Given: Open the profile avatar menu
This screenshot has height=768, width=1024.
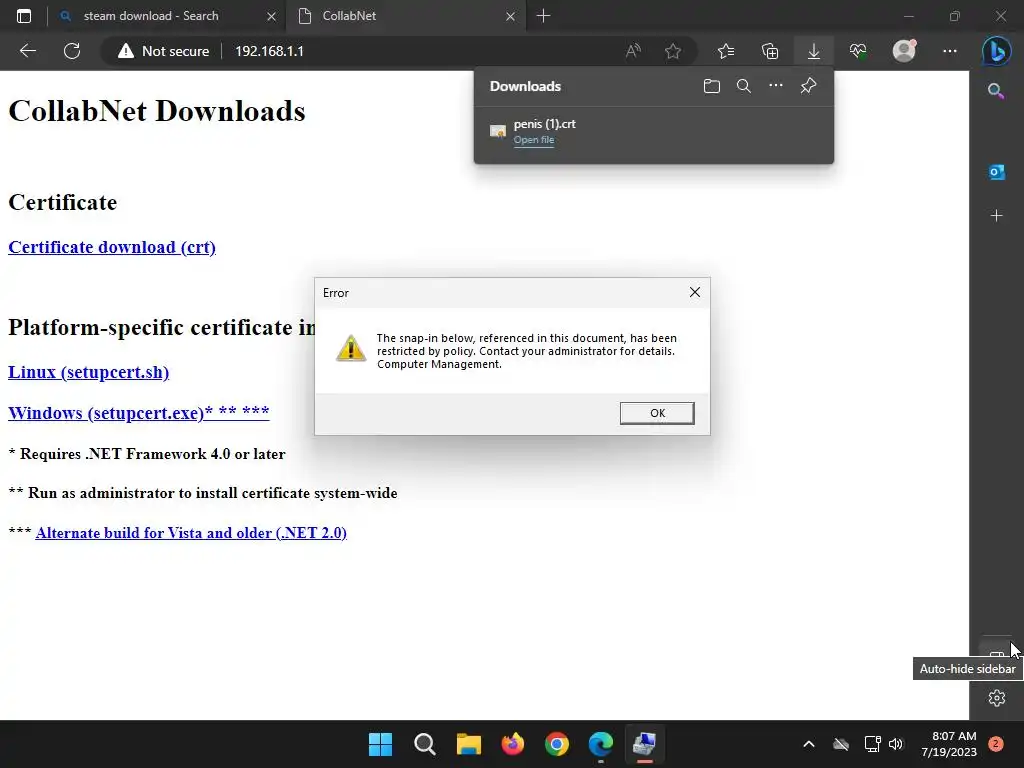Looking at the screenshot, I should click(904, 50).
